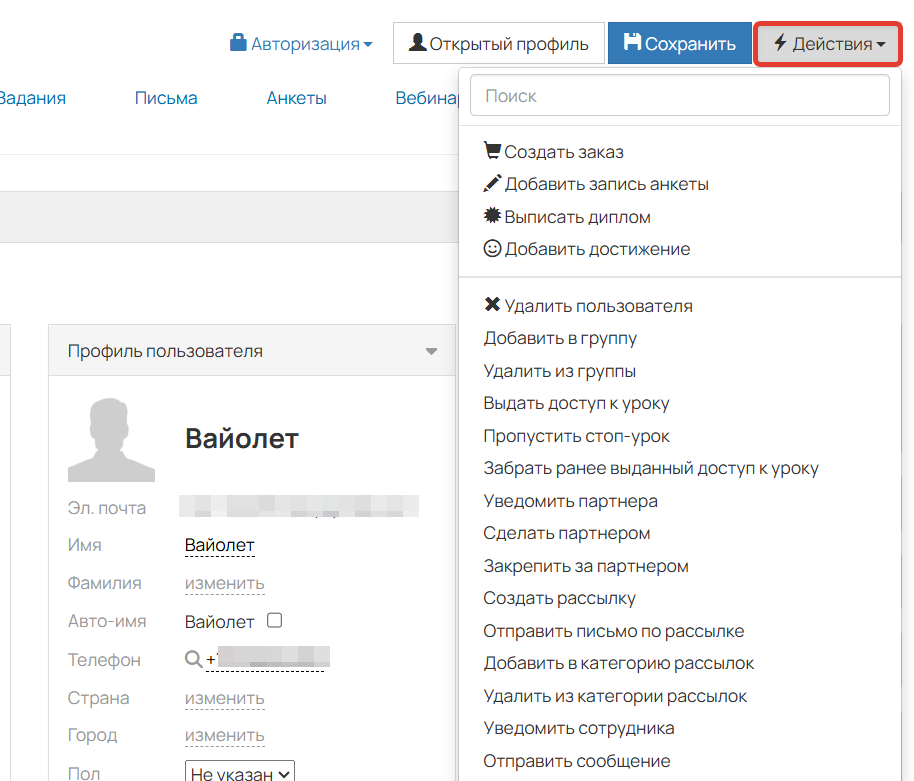914x781 pixels.
Task: Select Добавить в группу menu item
Action: (560, 338)
